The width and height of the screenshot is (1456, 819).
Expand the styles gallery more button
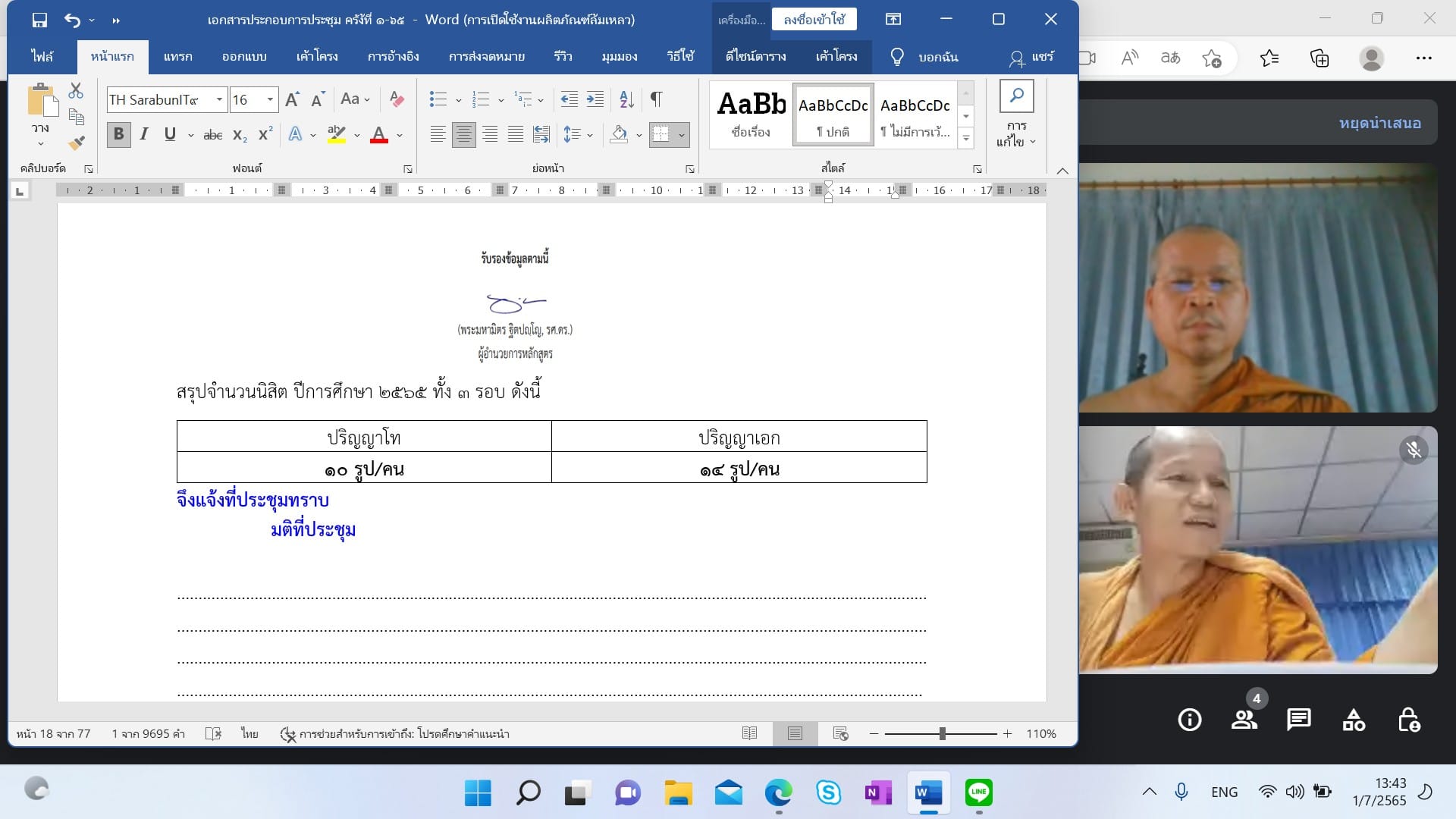965,139
